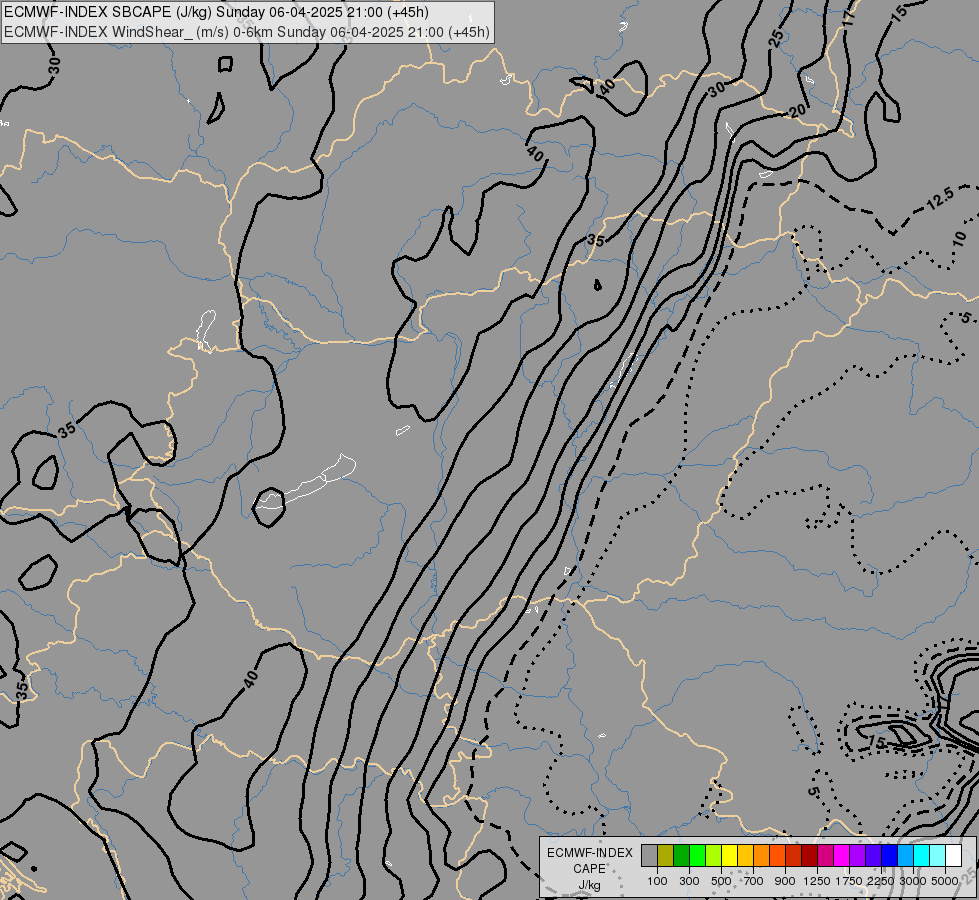Pick the pure yellow legend swatch
979x900 pixels.
point(729,856)
